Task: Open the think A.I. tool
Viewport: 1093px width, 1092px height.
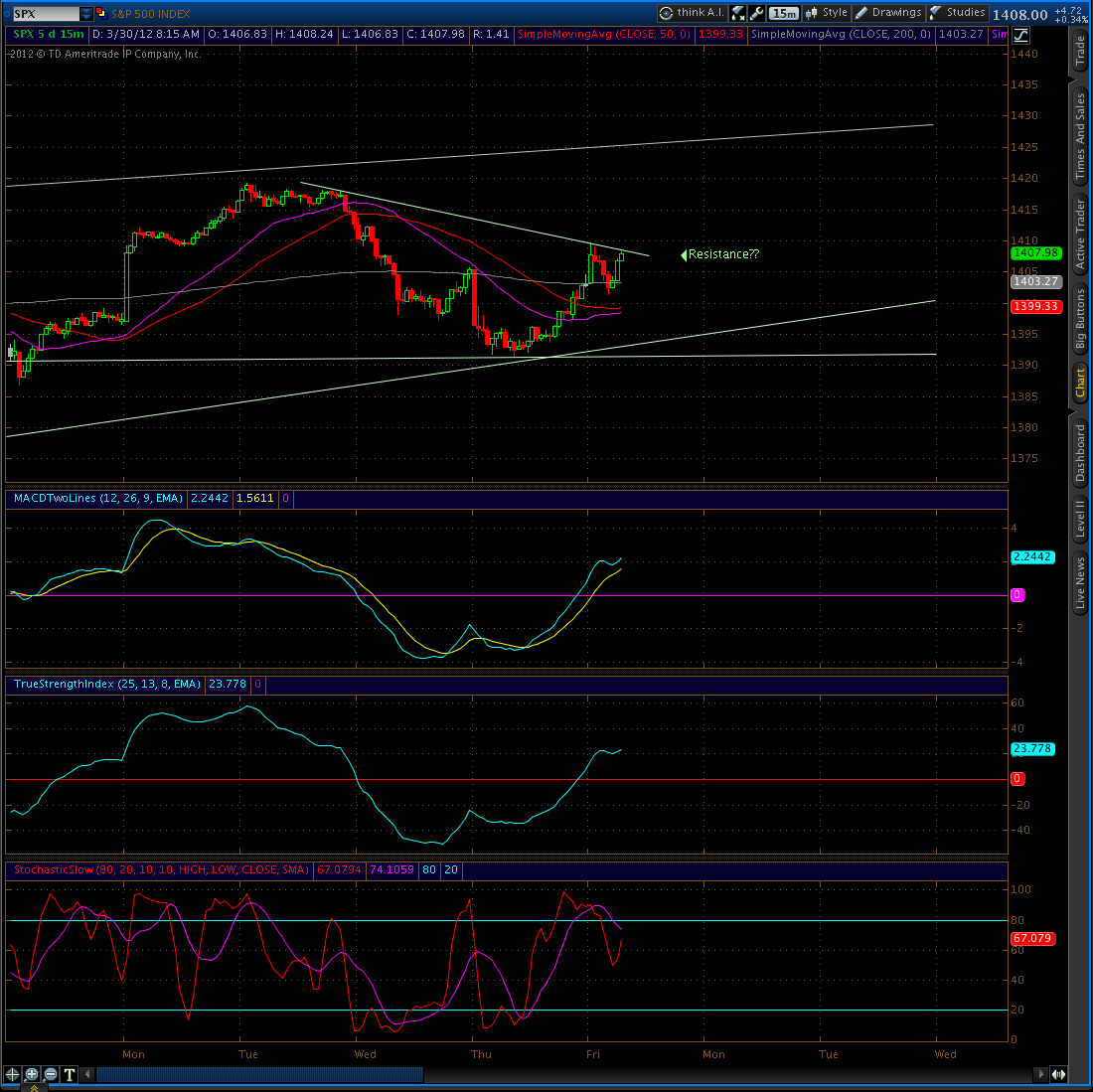Action: tap(693, 13)
